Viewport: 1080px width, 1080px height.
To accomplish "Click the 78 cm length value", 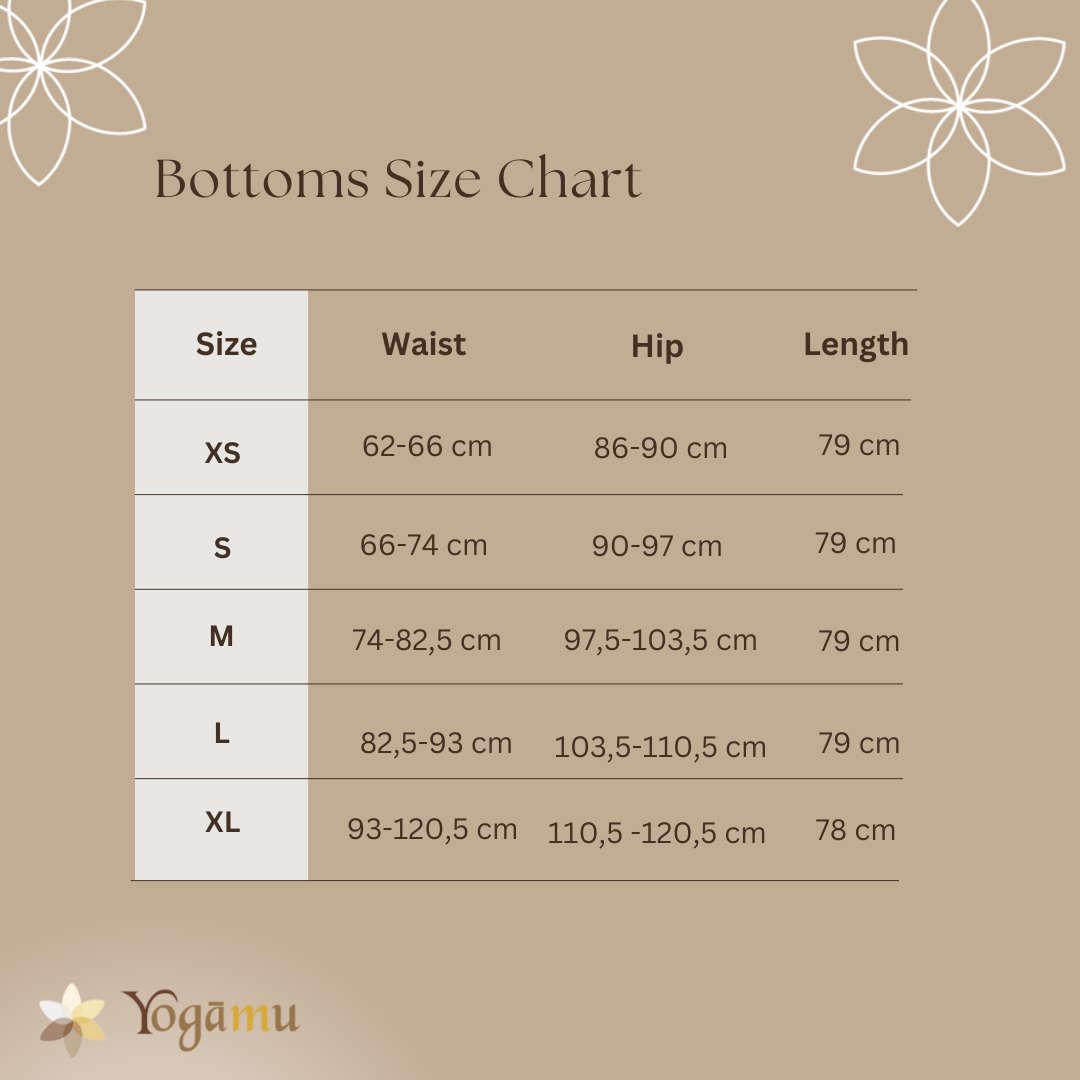I will [855, 830].
